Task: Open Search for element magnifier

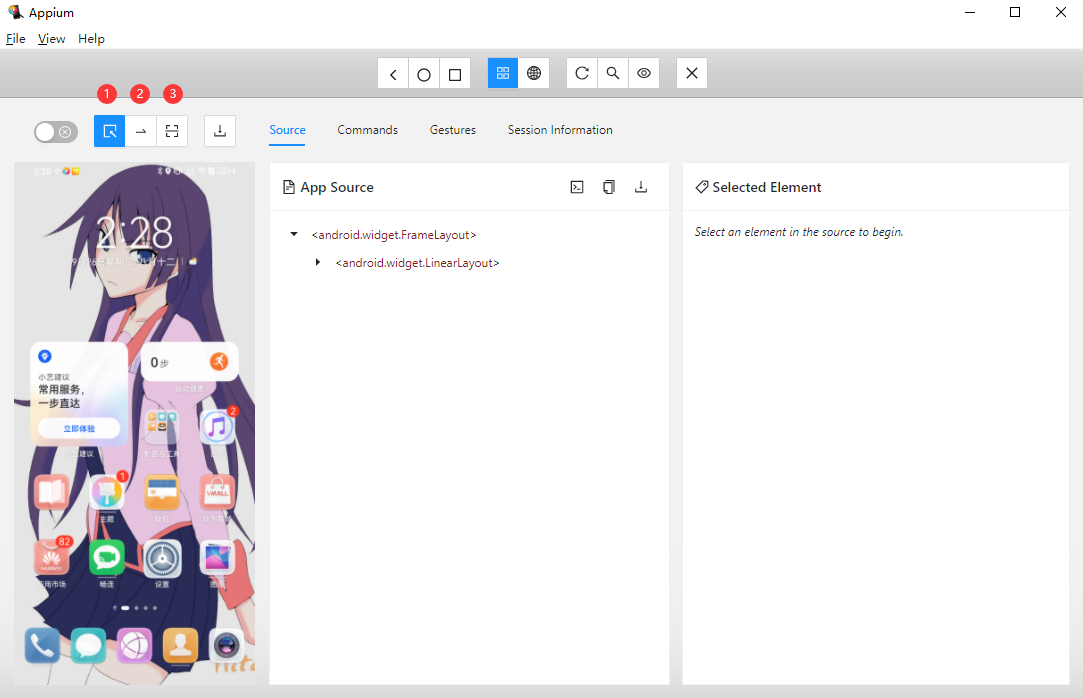Action: click(x=613, y=74)
